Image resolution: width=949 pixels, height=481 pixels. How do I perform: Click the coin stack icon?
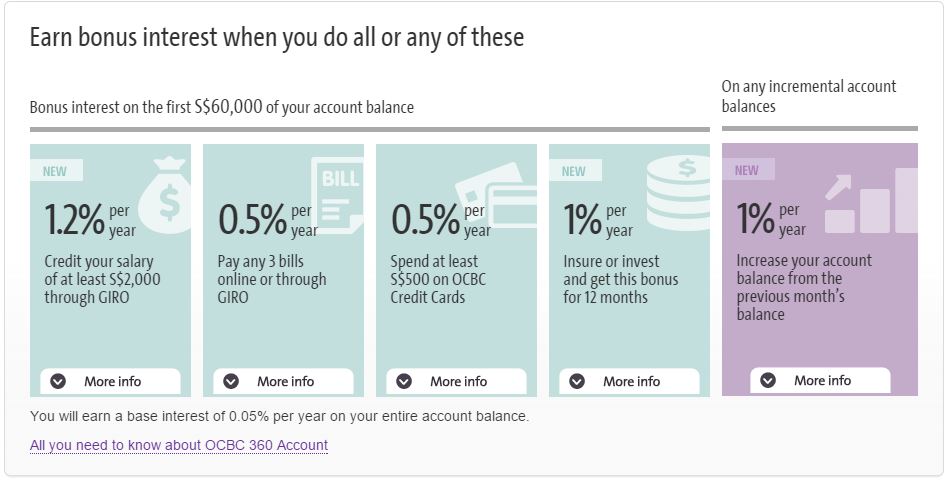[x=678, y=192]
